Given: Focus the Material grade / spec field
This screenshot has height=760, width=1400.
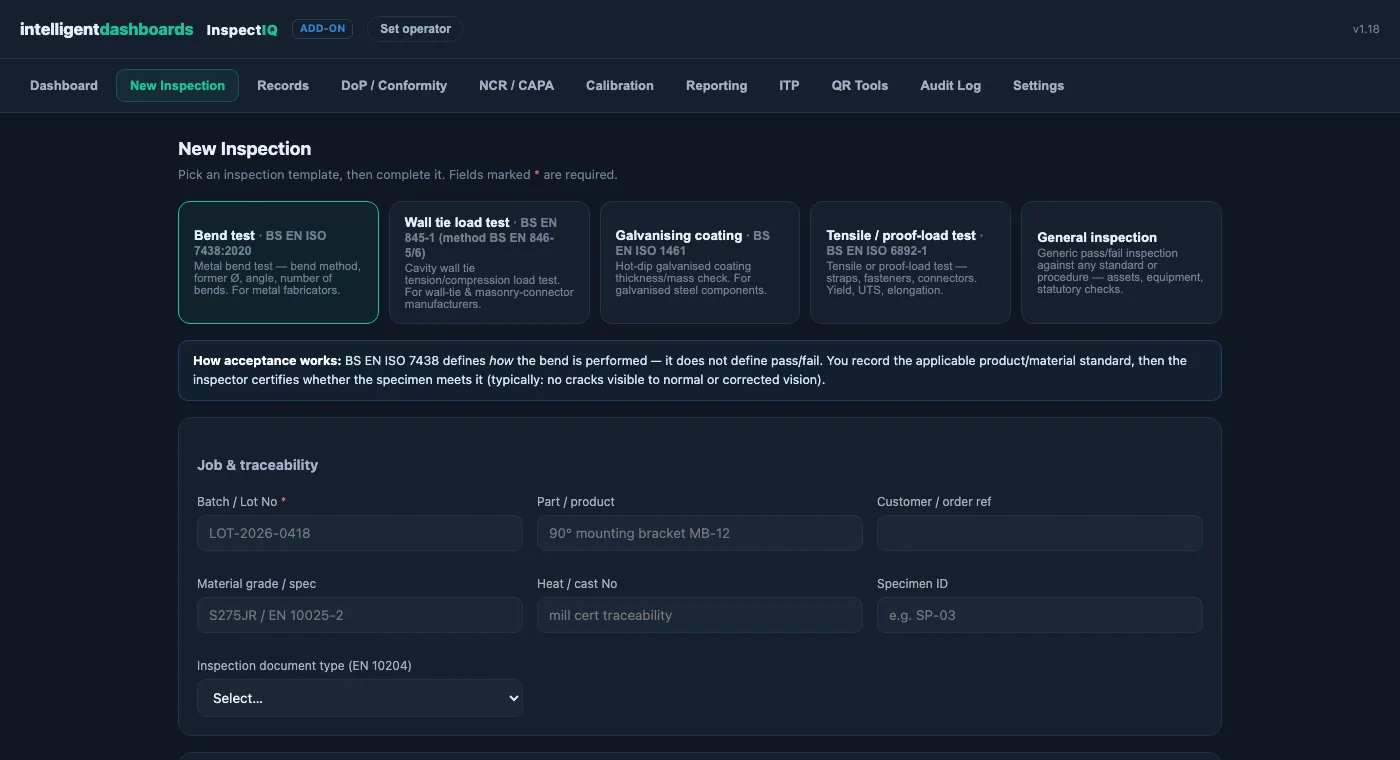Looking at the screenshot, I should pyautogui.click(x=360, y=615).
